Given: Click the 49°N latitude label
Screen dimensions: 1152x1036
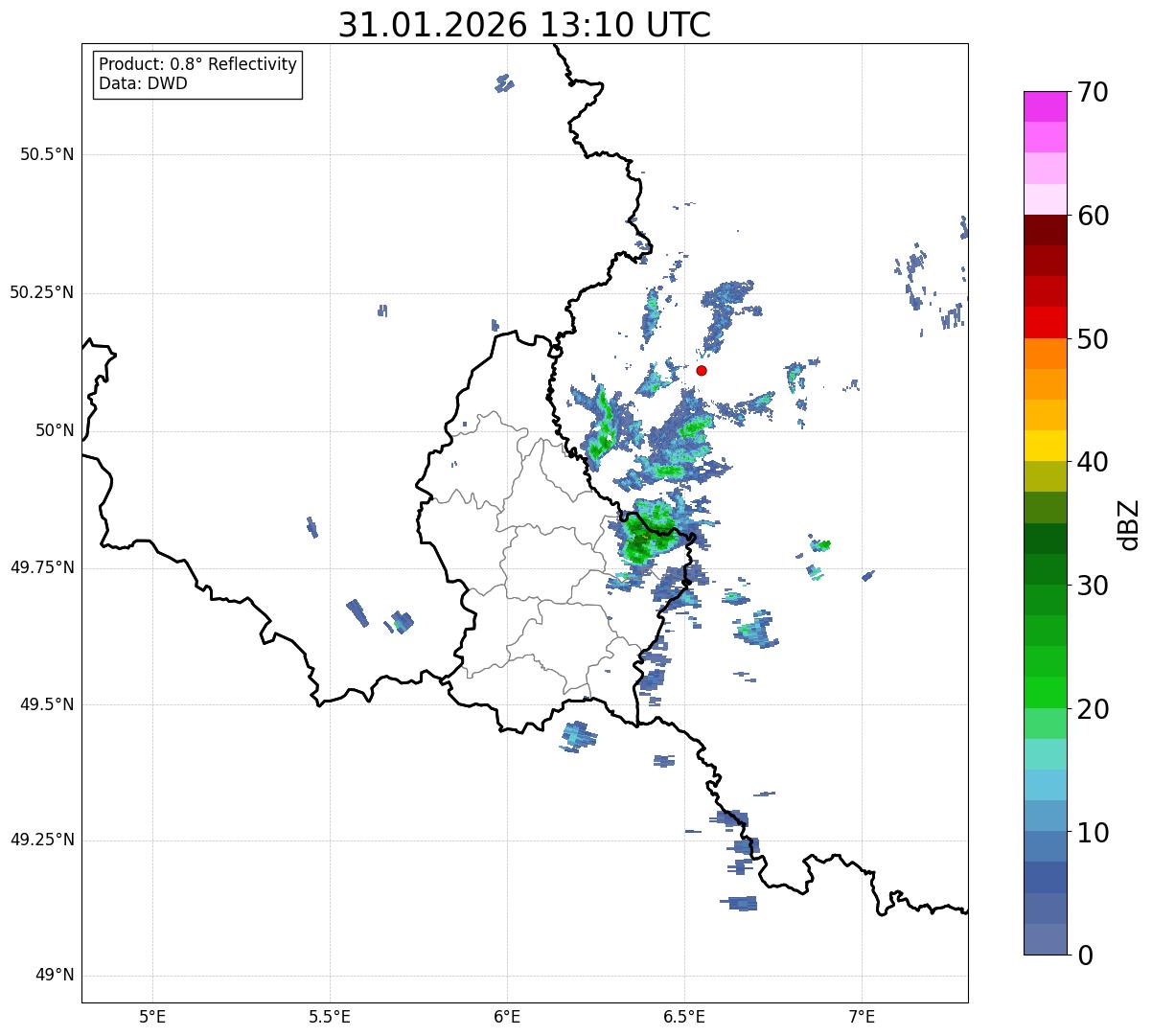Looking at the screenshot, I should tap(55, 976).
